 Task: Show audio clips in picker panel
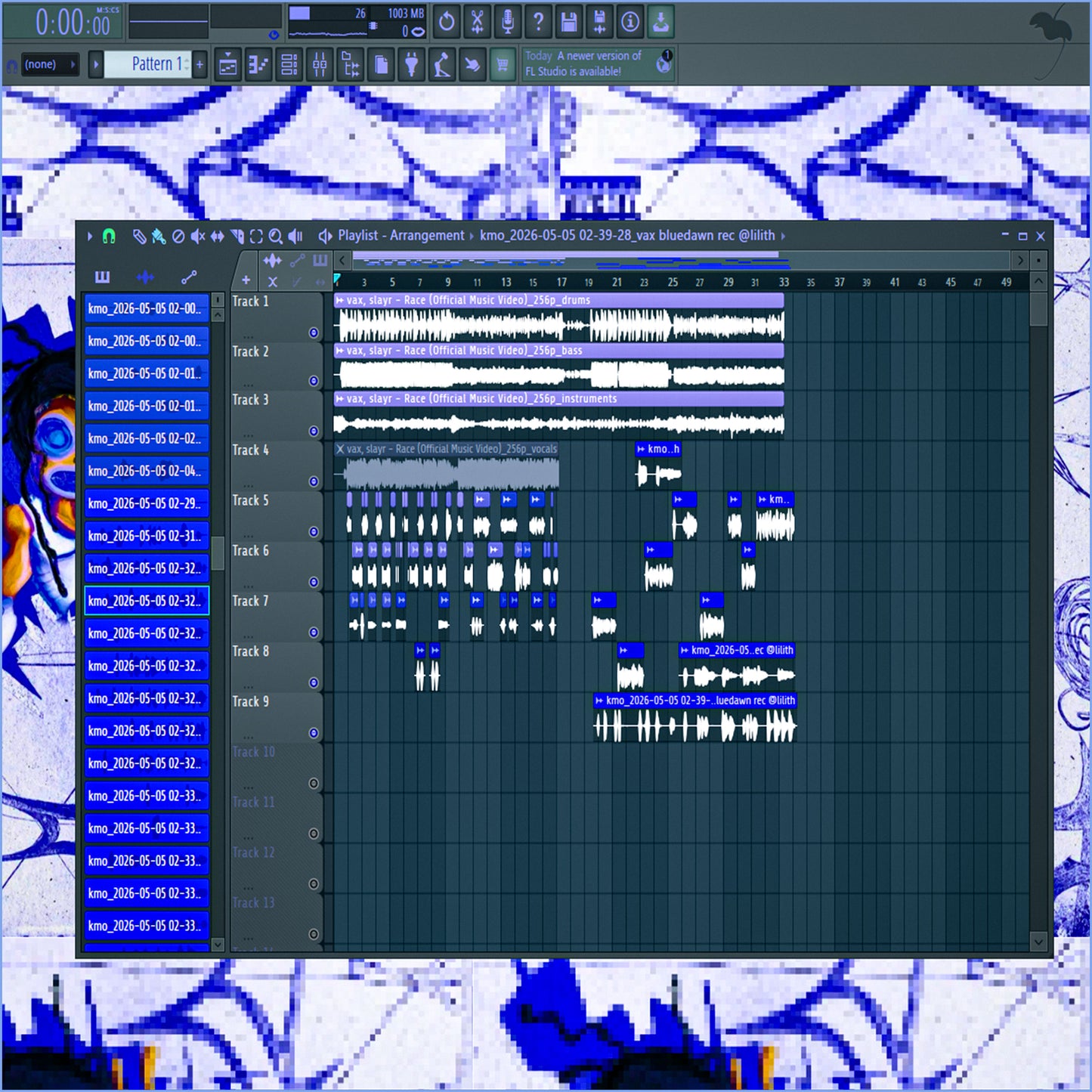(x=145, y=277)
